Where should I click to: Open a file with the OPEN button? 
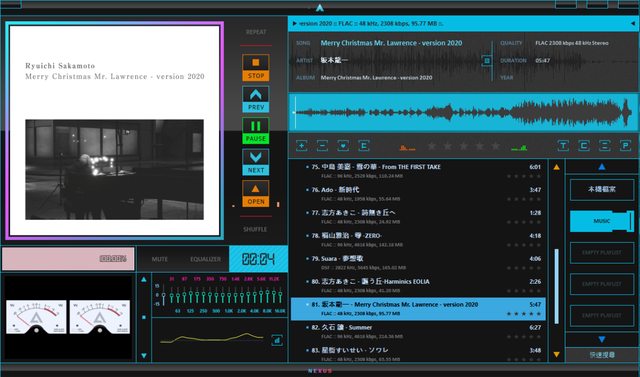click(256, 193)
